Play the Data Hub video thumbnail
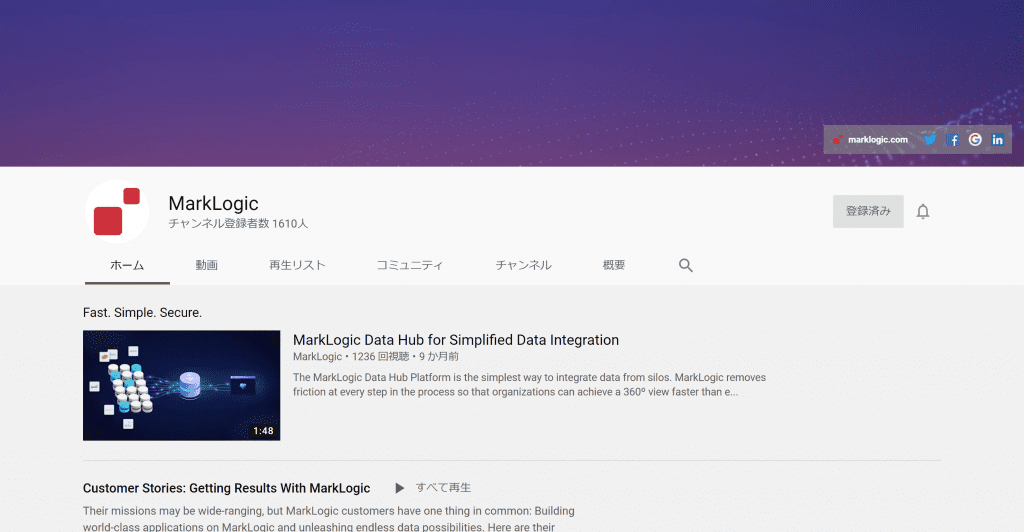Image resolution: width=1024 pixels, height=532 pixels. pyautogui.click(x=182, y=385)
